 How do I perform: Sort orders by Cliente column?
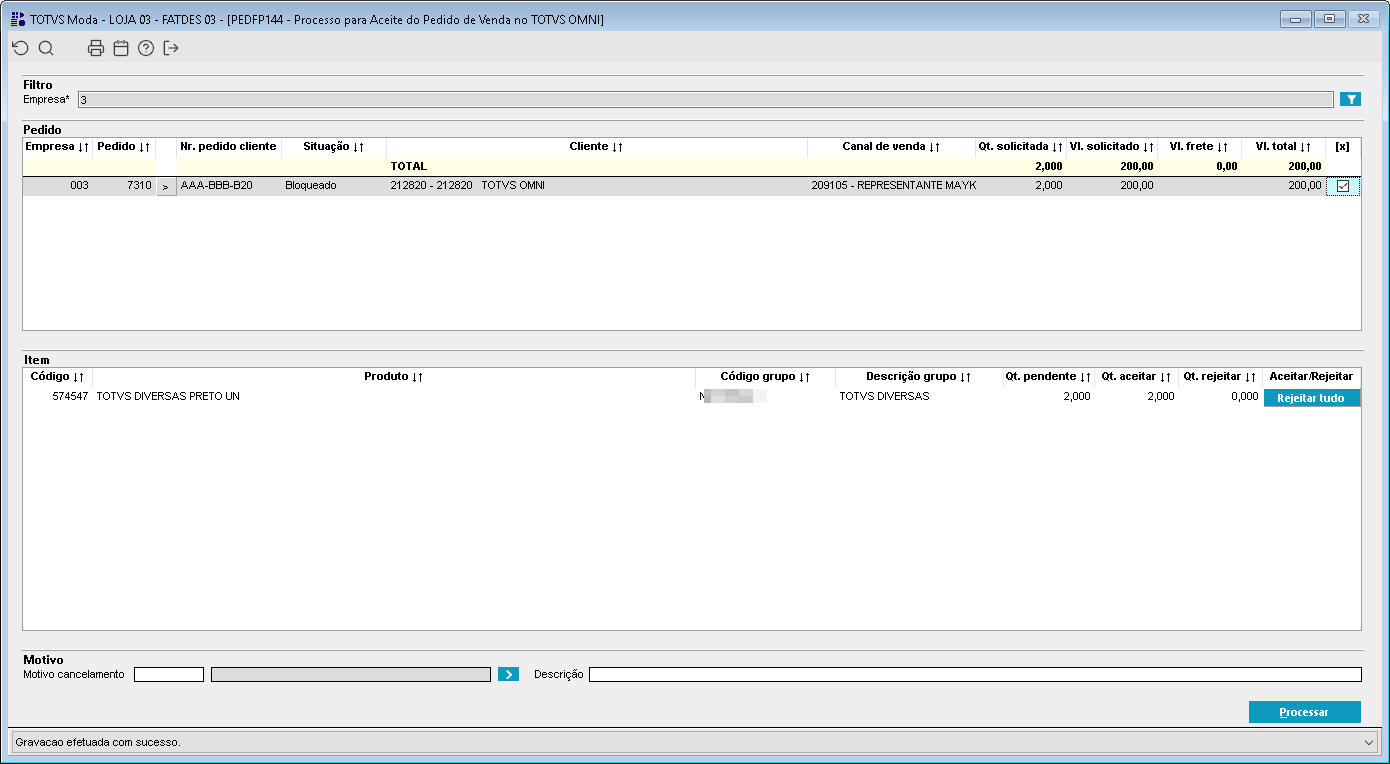click(x=596, y=147)
